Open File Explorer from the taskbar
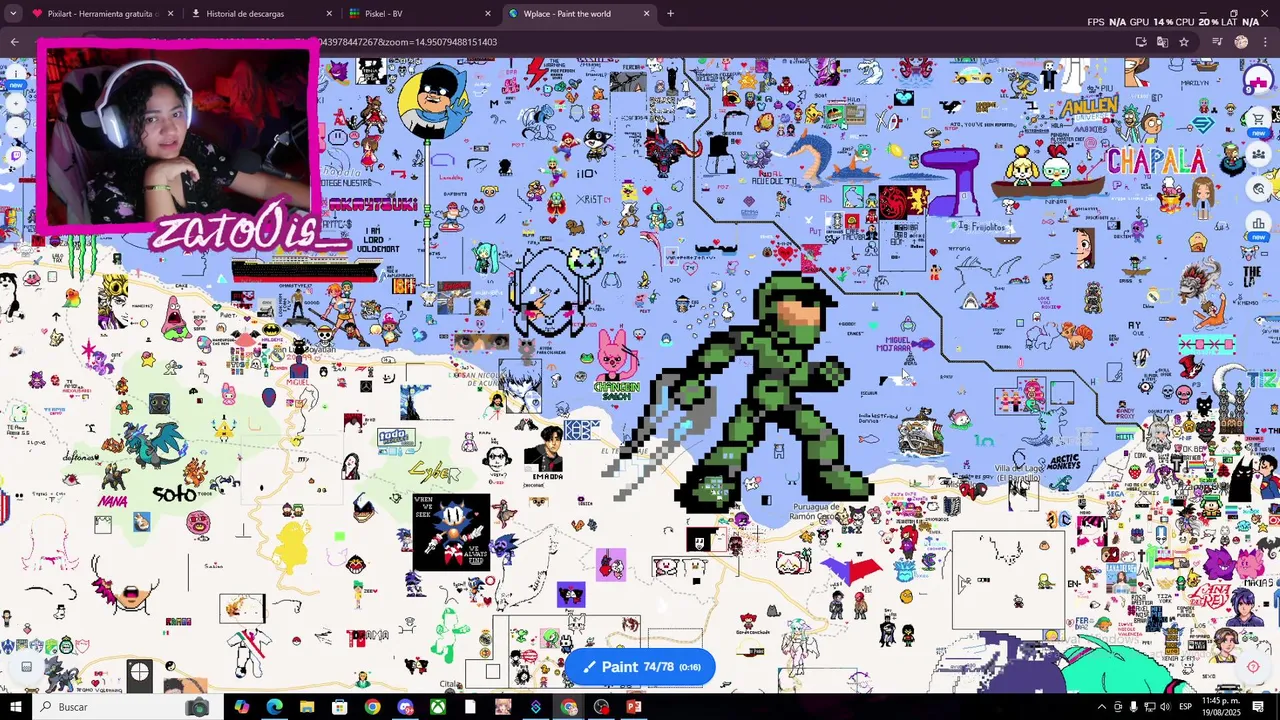Screen dimensions: 1280x720 (x=307, y=707)
